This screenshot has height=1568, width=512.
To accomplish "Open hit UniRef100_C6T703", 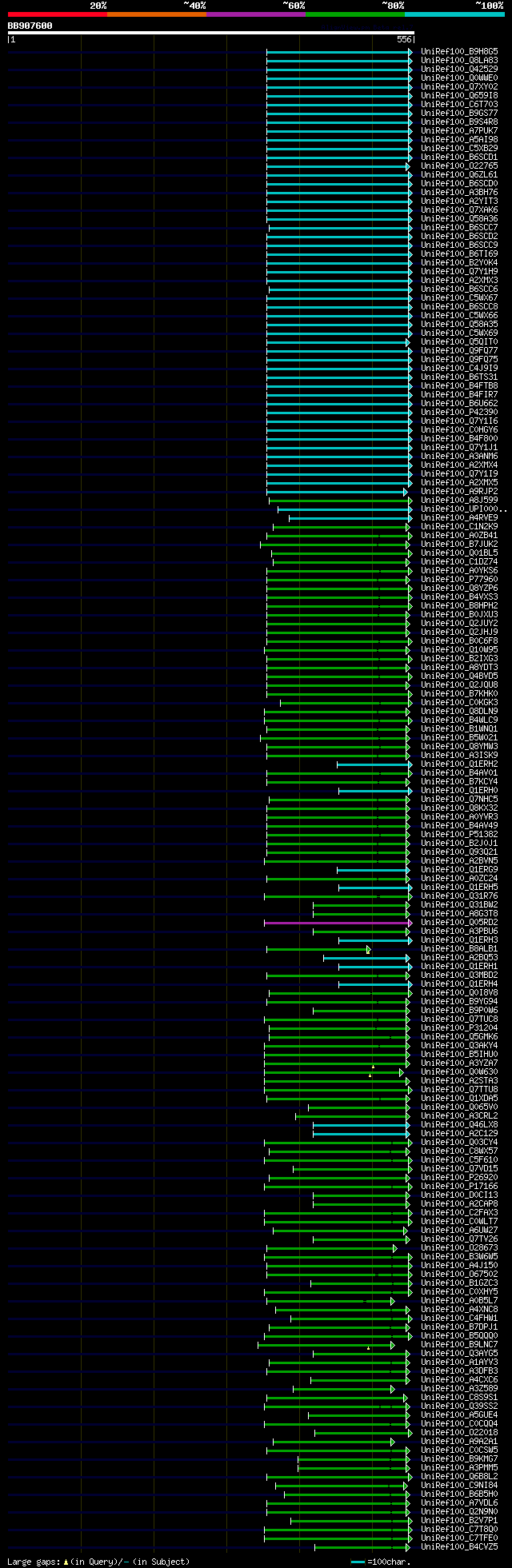I will click(459, 104).
